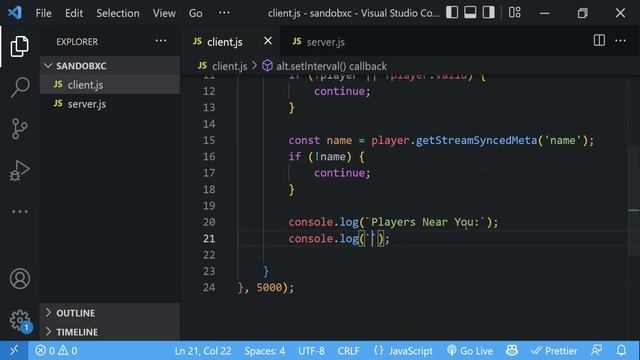Click Prettier formatter status
The image size is (640, 360).
click(x=554, y=351)
